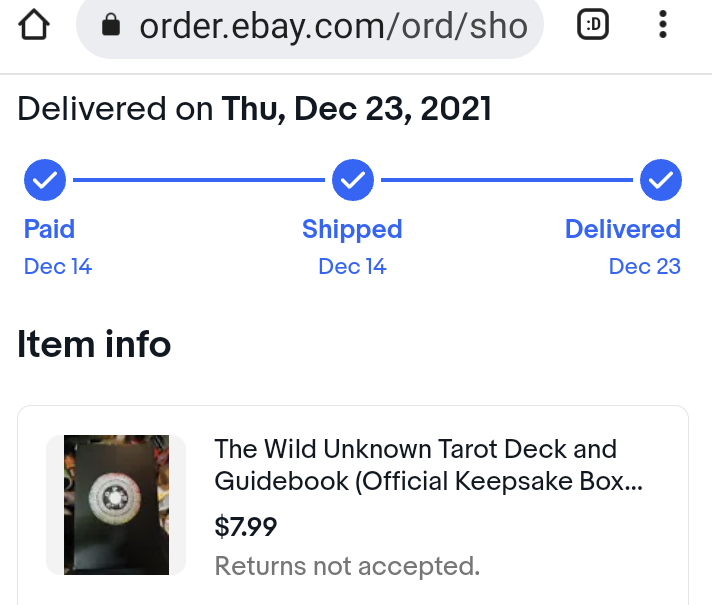712x605 pixels.
Task: Click the Dec 23 delivery date
Action: pos(644,266)
